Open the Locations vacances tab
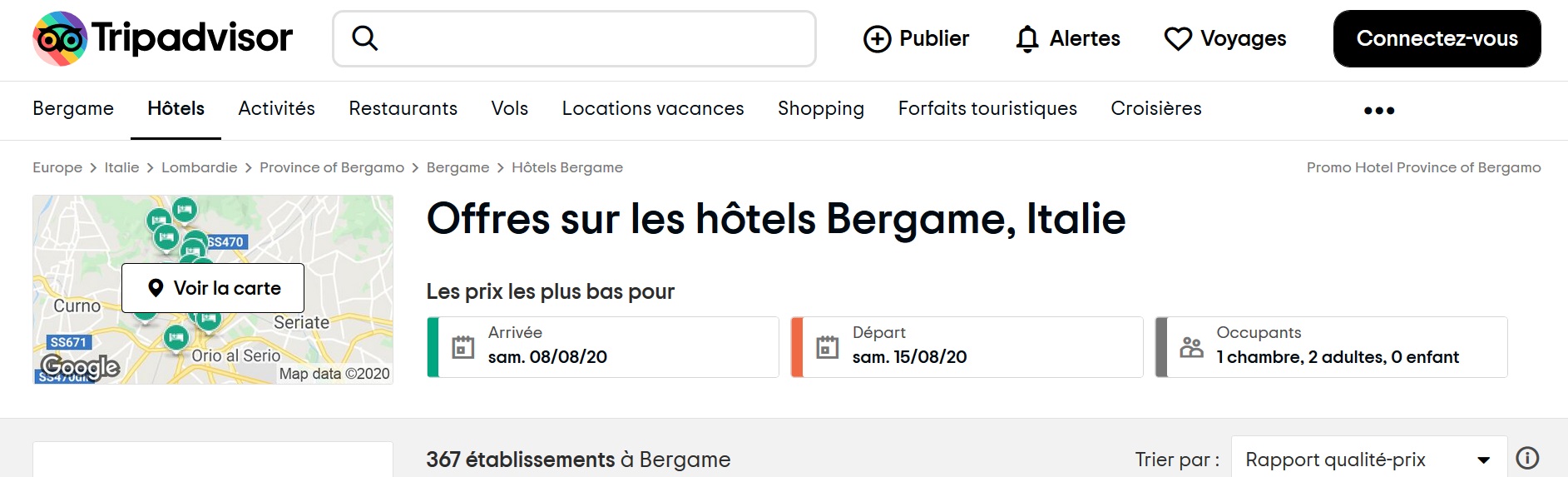 653,108
